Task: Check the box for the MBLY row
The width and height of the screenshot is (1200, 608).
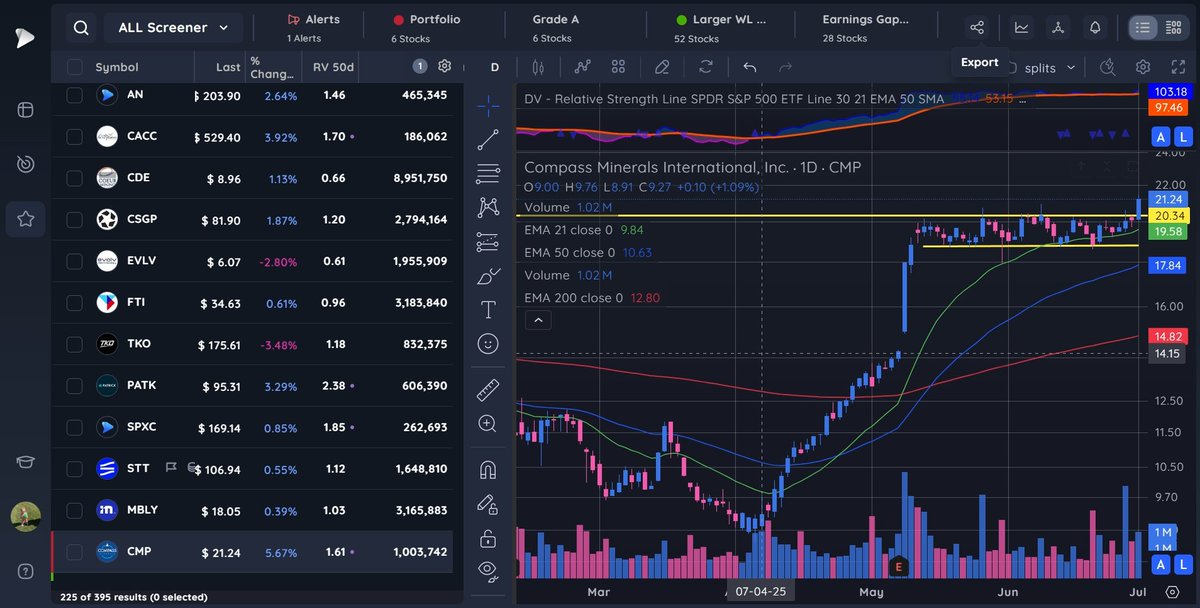Action: (74, 510)
